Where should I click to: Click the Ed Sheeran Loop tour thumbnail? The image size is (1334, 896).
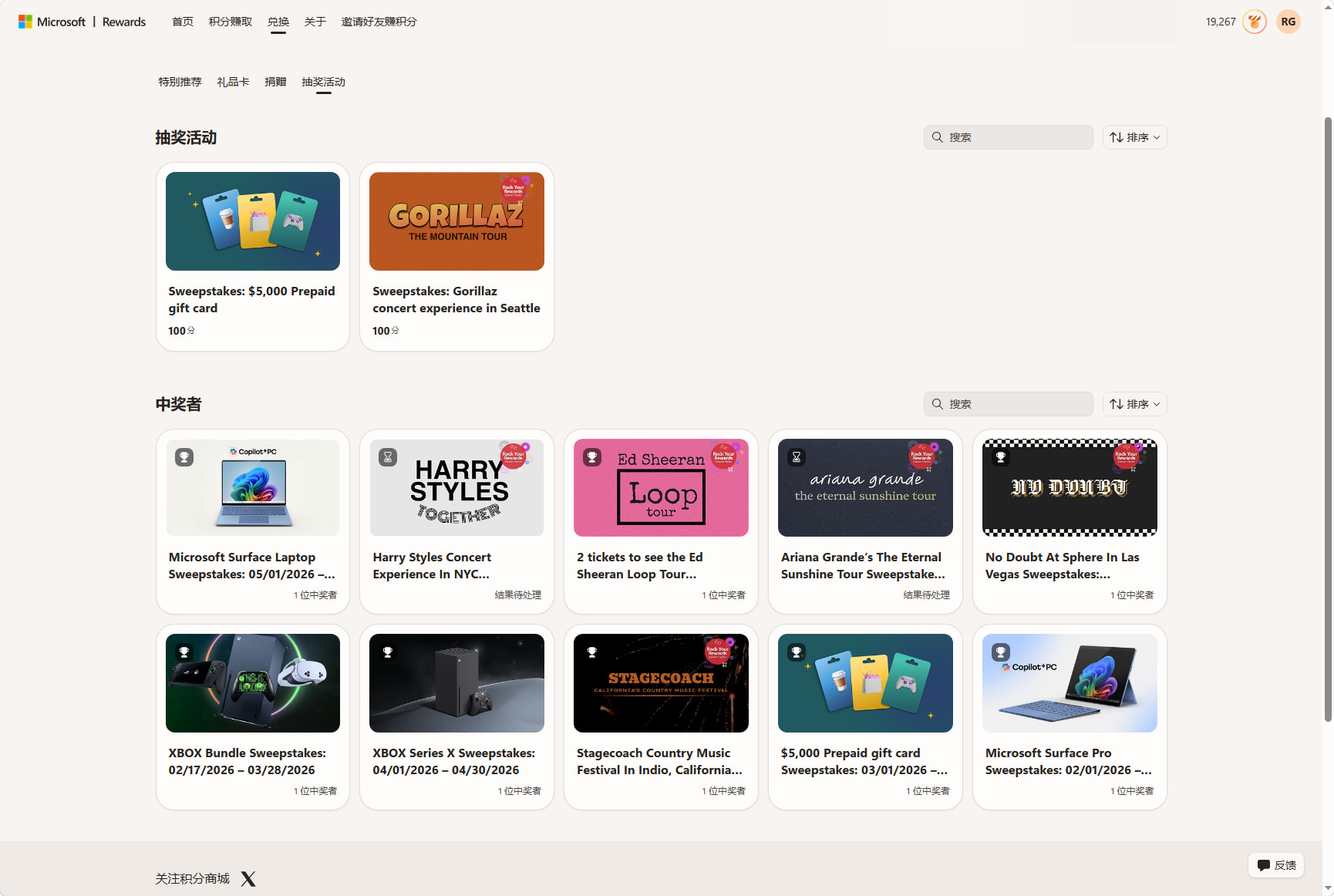point(661,488)
